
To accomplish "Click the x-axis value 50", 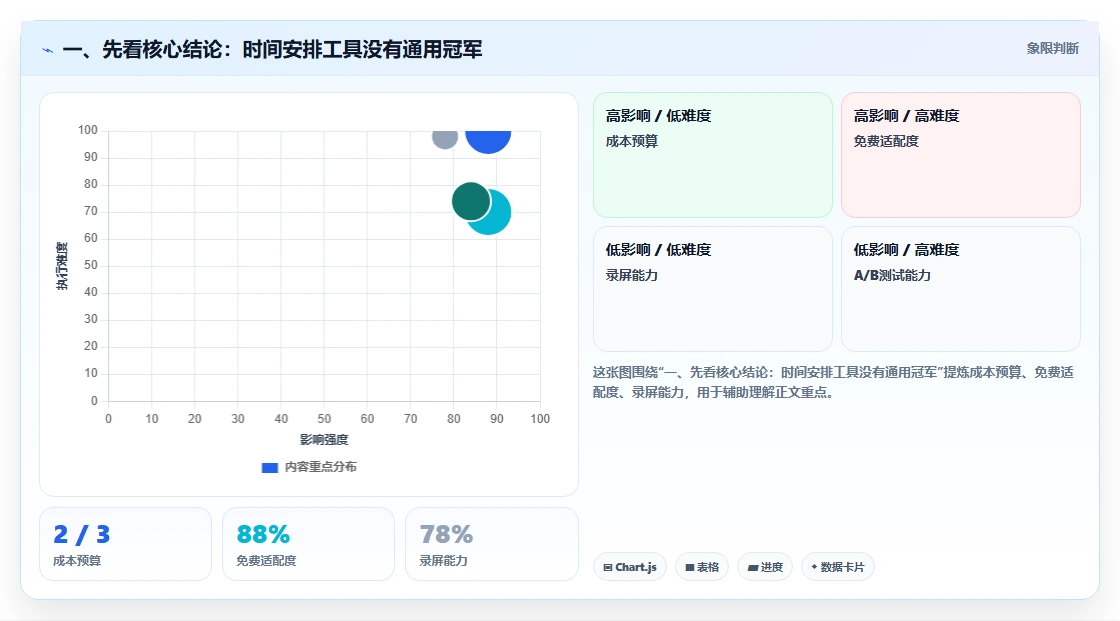I will coord(324,419).
